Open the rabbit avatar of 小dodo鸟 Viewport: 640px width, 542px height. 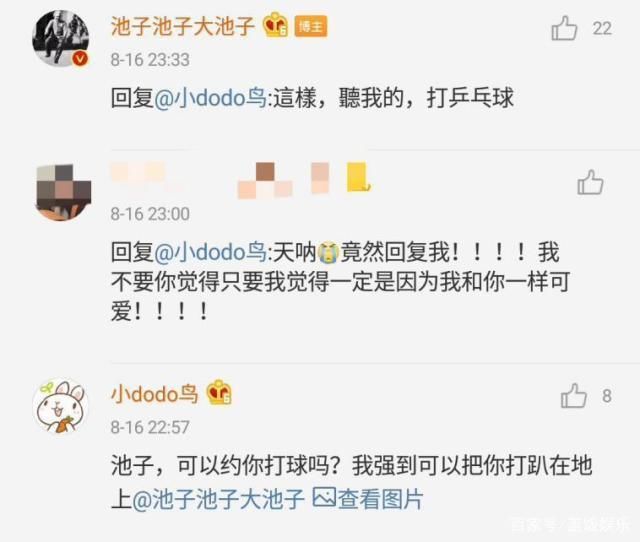(x=61, y=406)
